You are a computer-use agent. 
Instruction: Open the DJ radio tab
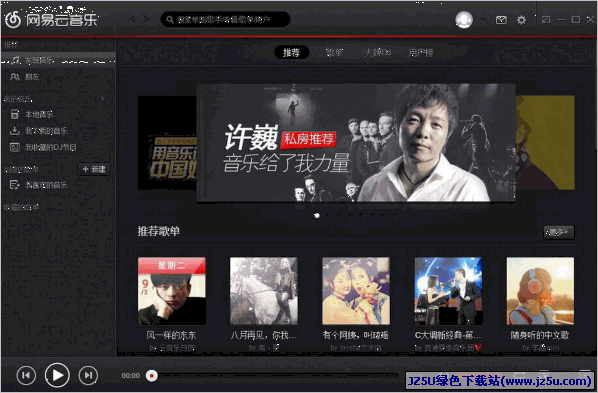(x=378, y=52)
